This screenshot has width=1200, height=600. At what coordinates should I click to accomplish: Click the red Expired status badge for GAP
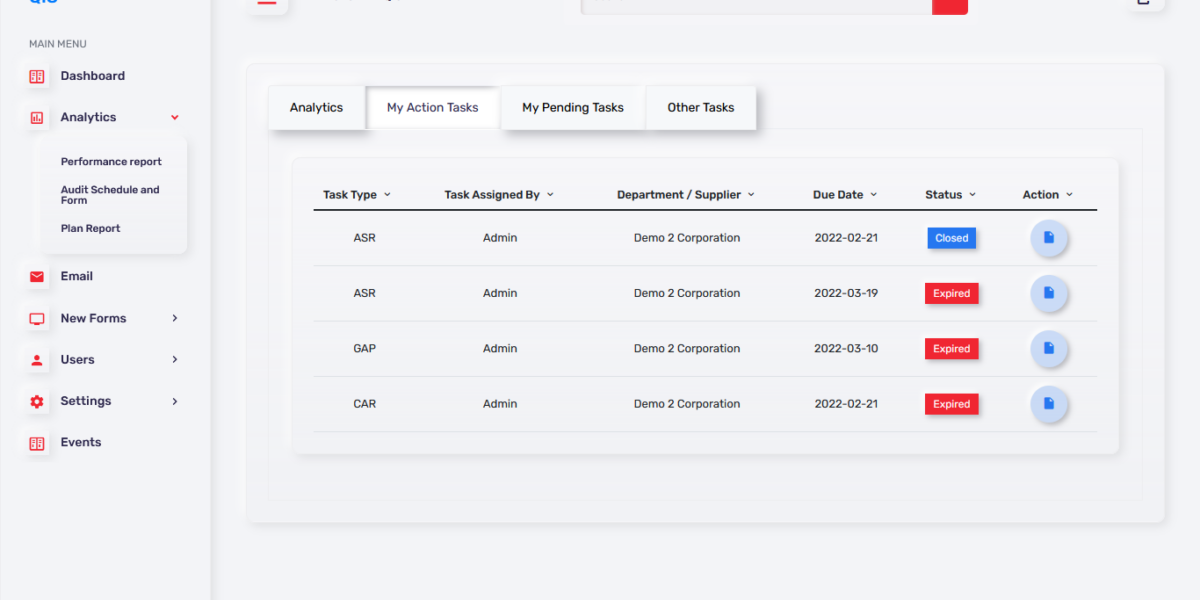[951, 349]
